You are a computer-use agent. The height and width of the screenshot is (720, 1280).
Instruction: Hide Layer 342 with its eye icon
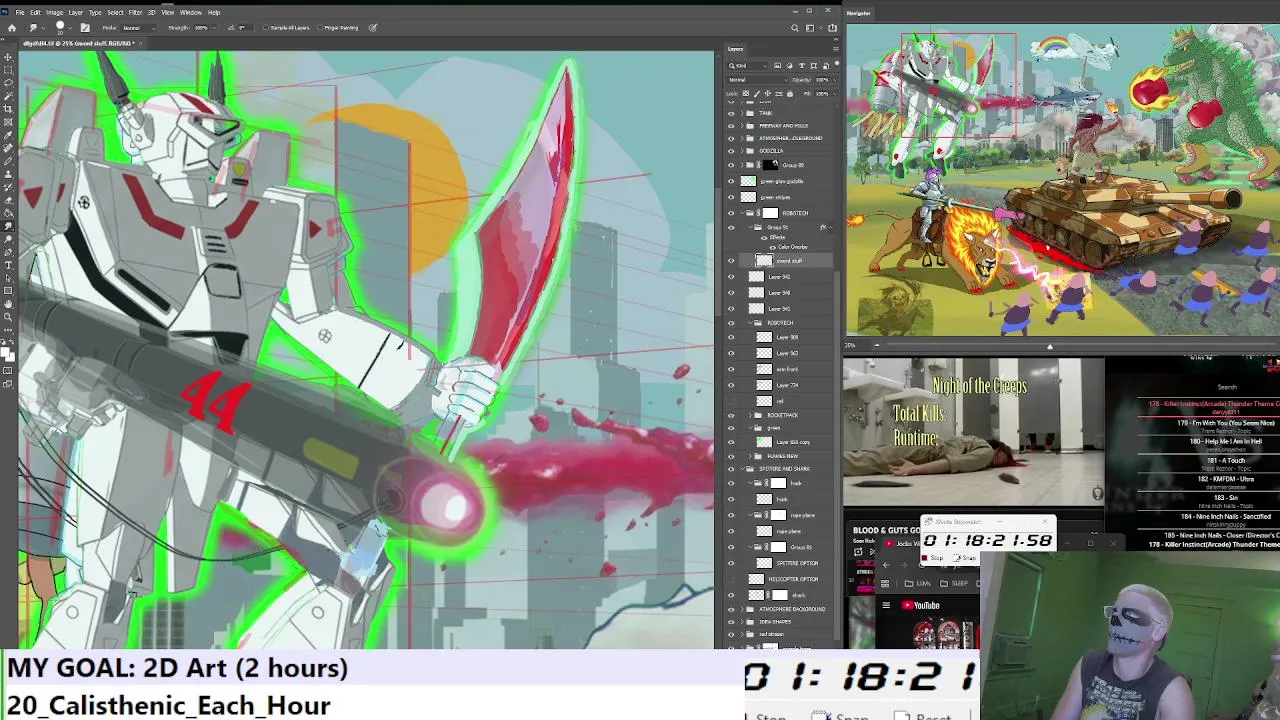[x=731, y=277]
